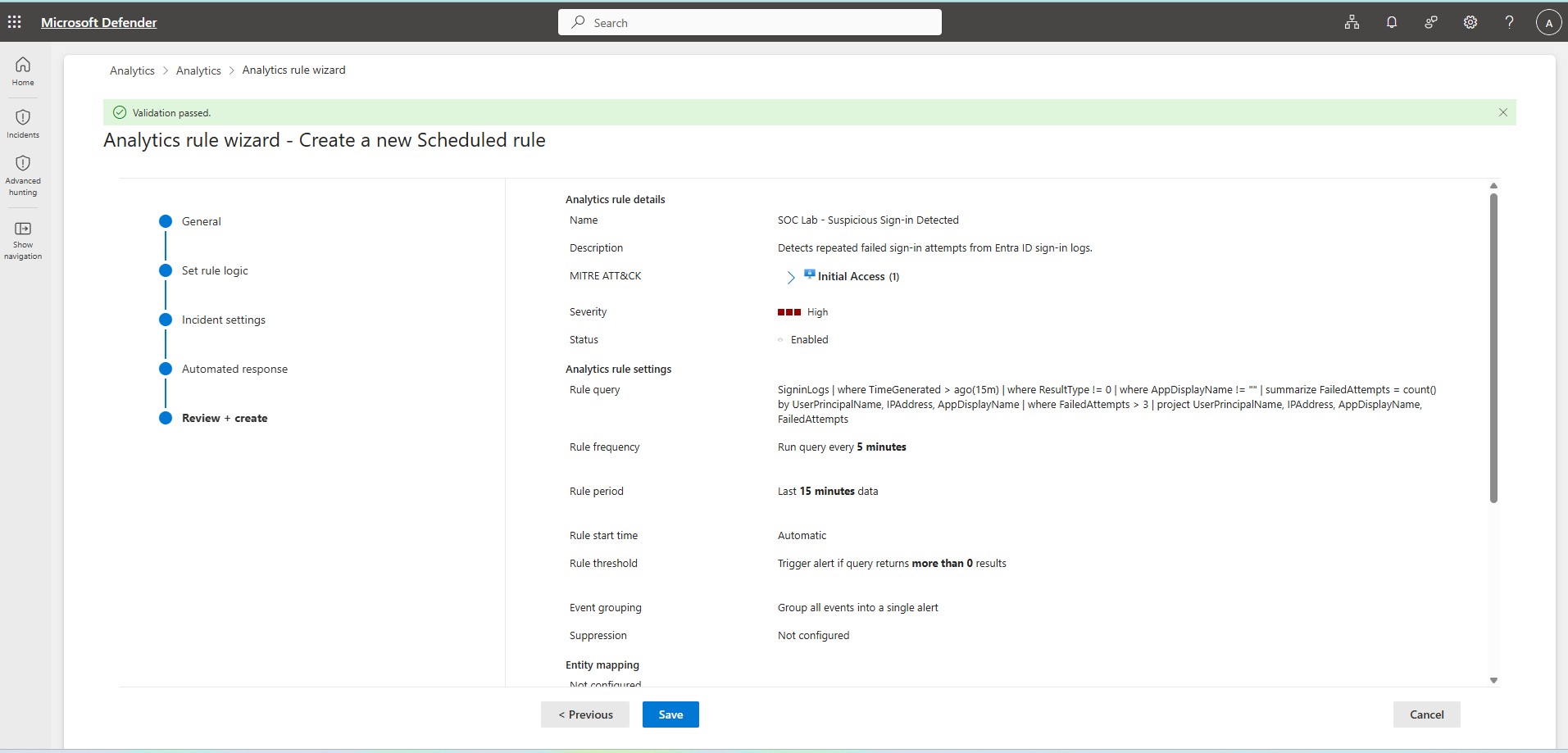This screenshot has width=1568, height=753.
Task: Click the search magnifier icon
Action: point(579,22)
